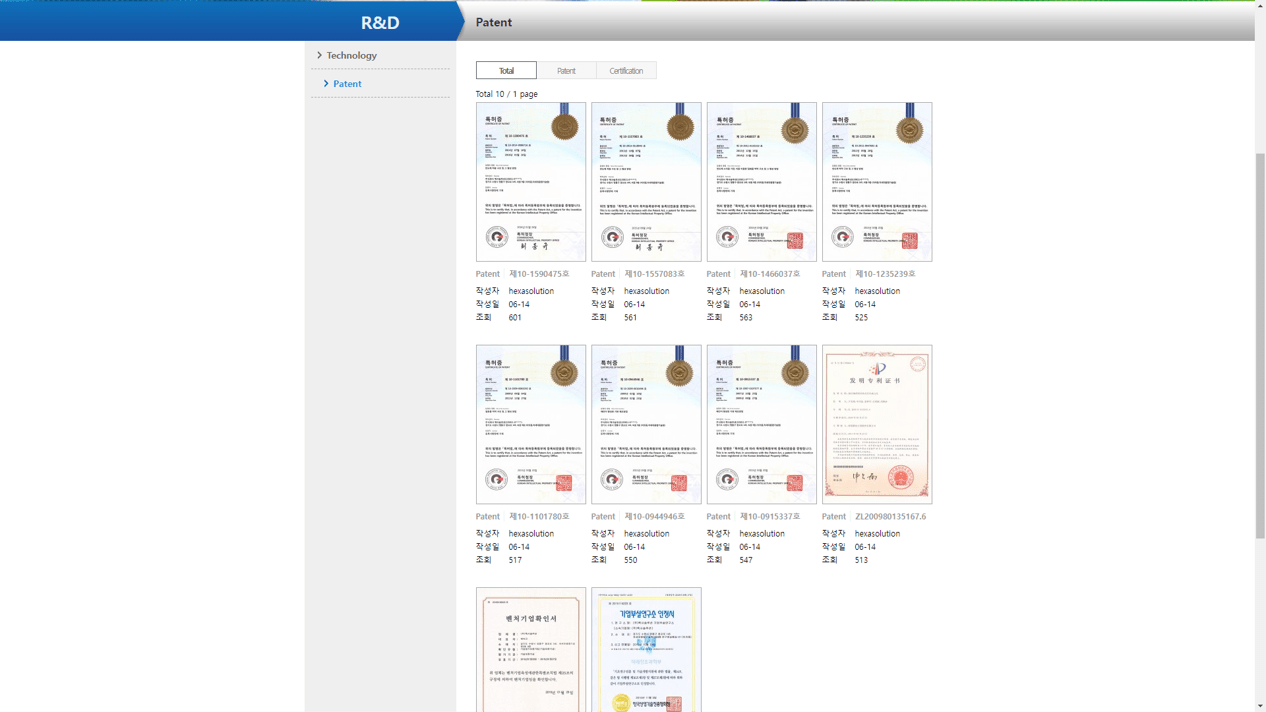Click the 'Total 10 / 1 page' text
The width and height of the screenshot is (1266, 712).
coord(507,94)
